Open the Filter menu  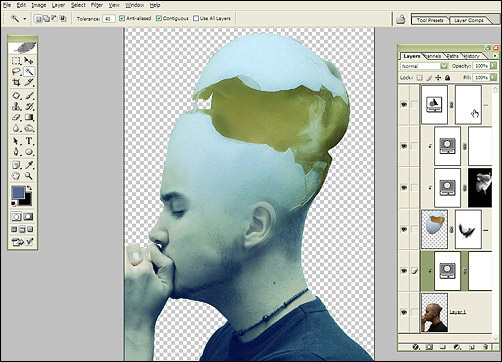(x=97, y=5)
